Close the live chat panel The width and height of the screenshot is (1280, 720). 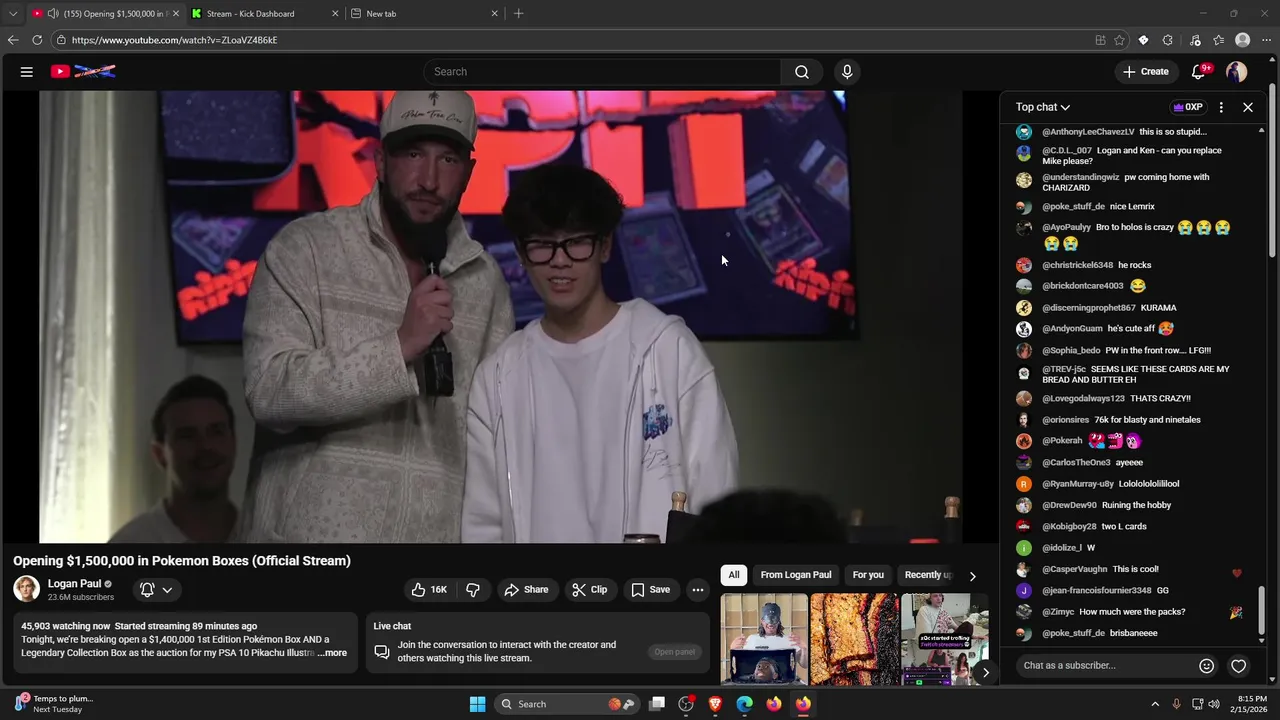1248,107
